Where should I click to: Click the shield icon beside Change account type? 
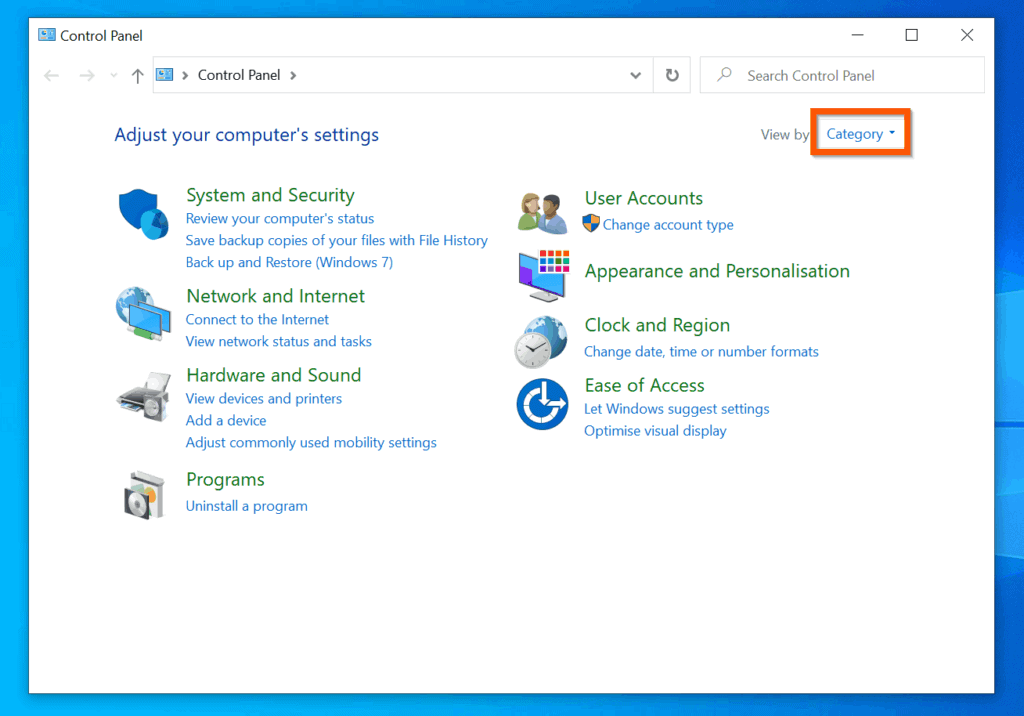tap(591, 223)
